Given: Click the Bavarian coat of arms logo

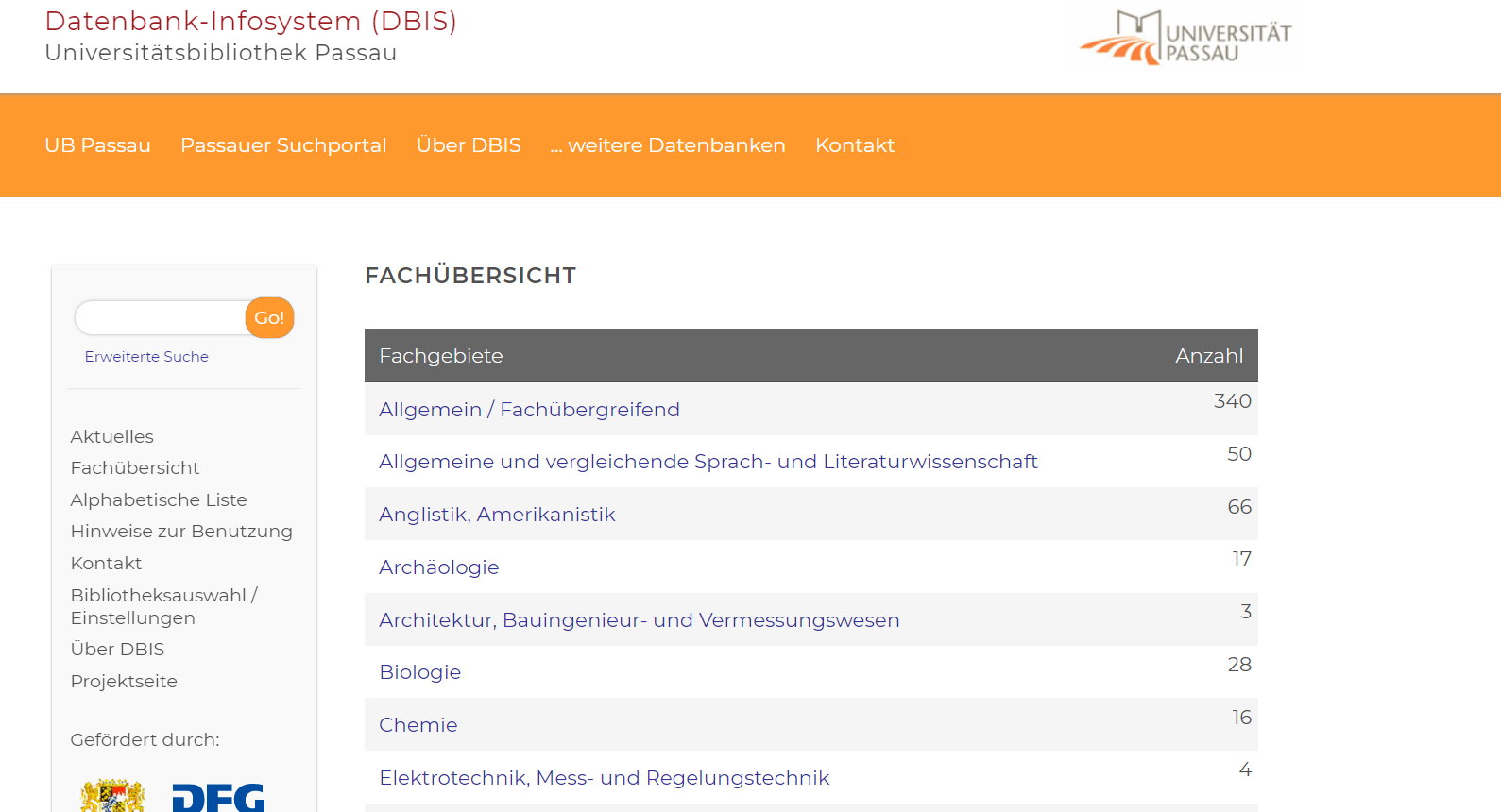Looking at the screenshot, I should click(112, 797).
